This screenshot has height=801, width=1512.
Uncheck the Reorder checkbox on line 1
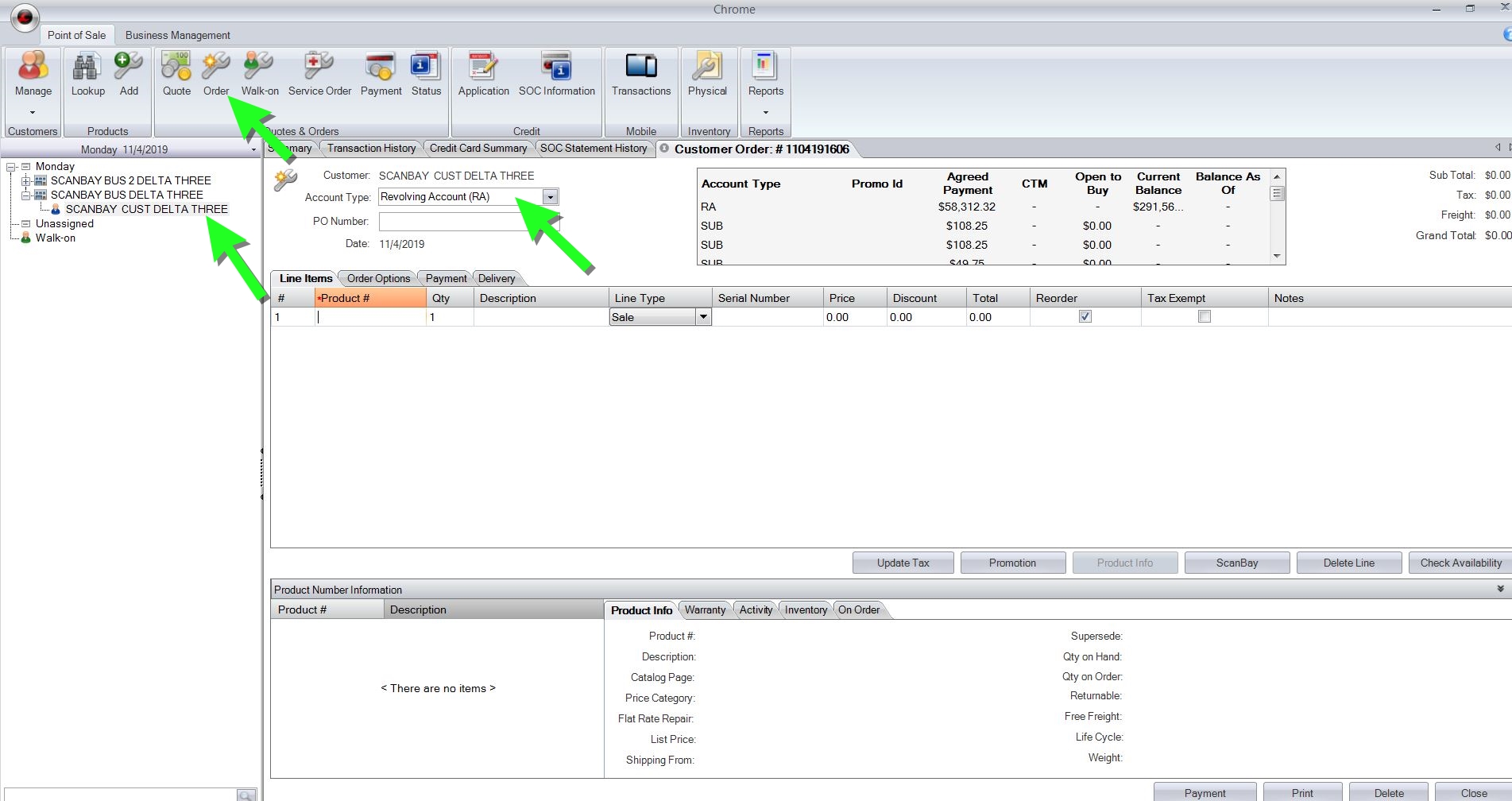coord(1085,316)
